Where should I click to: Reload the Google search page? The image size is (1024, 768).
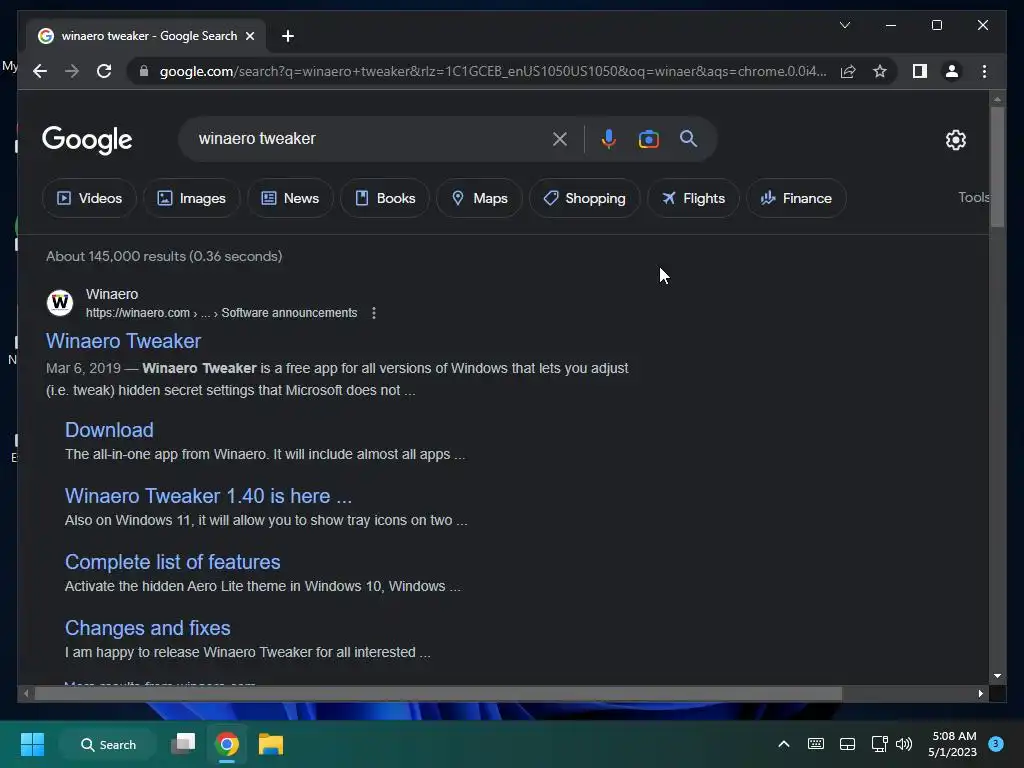pyautogui.click(x=104, y=71)
